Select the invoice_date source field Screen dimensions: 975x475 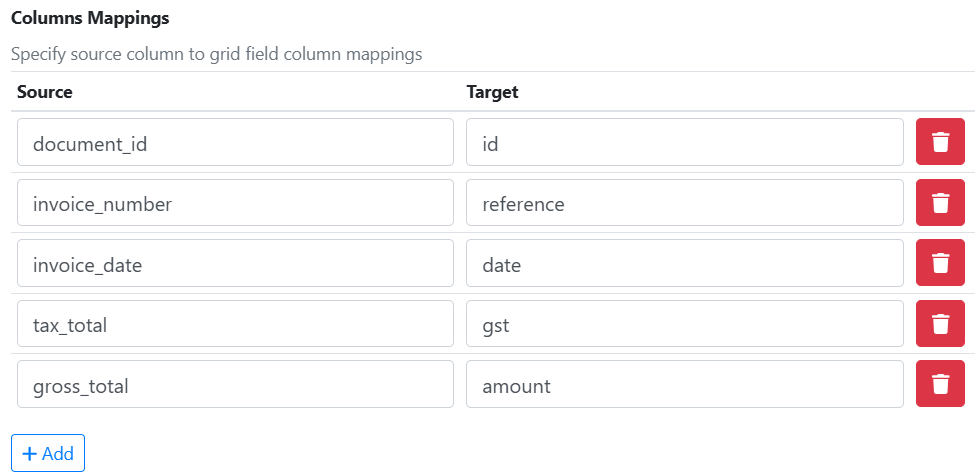coord(235,264)
